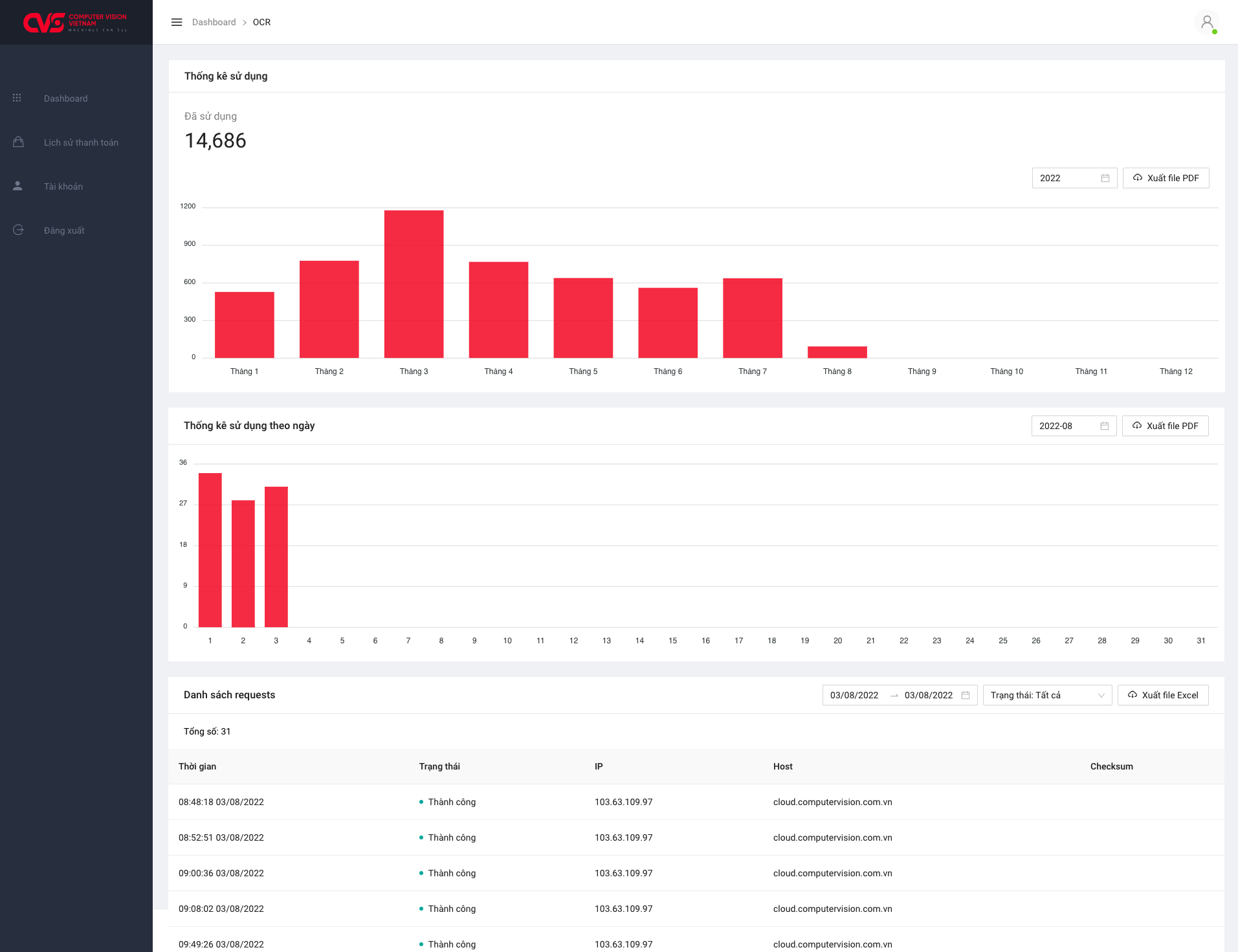The image size is (1238, 952).
Task: Click the Tháng 8 bar in yearly chart
Action: [x=837, y=352]
